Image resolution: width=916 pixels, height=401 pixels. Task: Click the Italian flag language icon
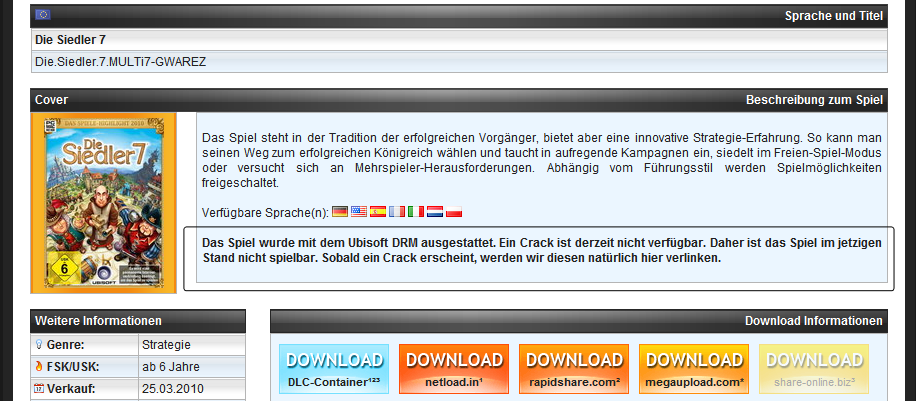[x=416, y=212]
